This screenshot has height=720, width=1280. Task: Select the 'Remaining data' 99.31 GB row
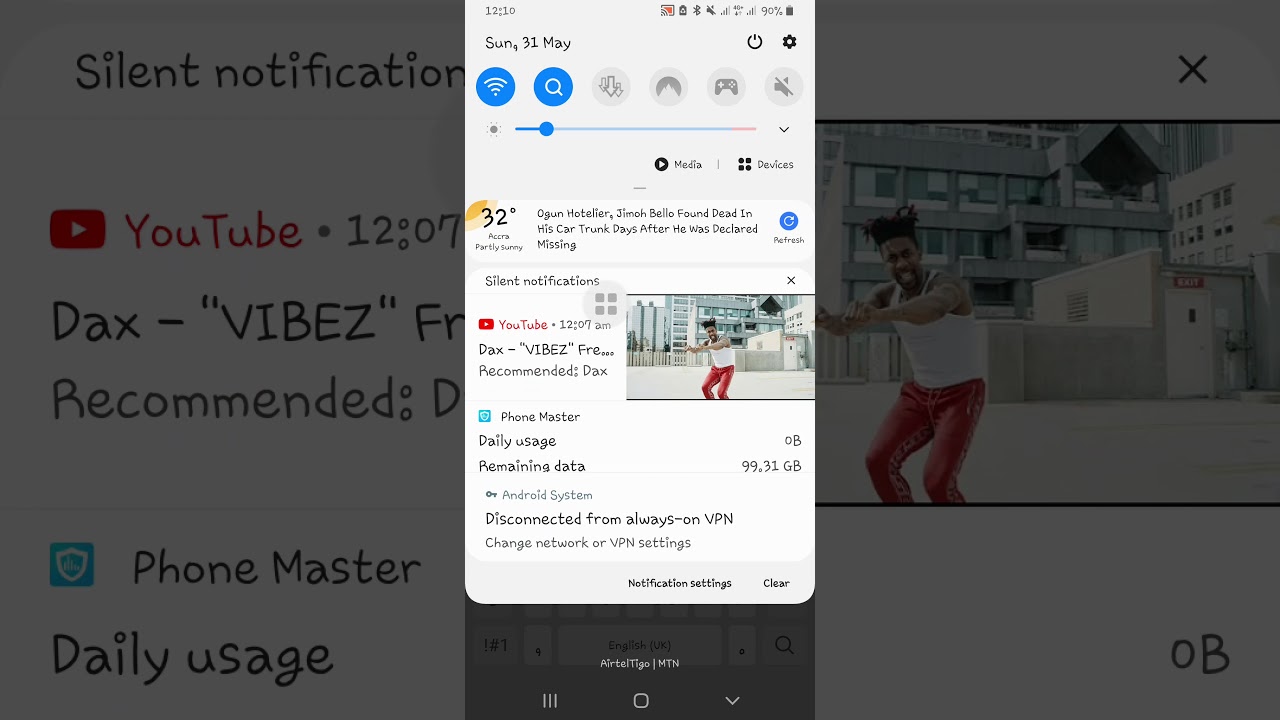[640, 465]
